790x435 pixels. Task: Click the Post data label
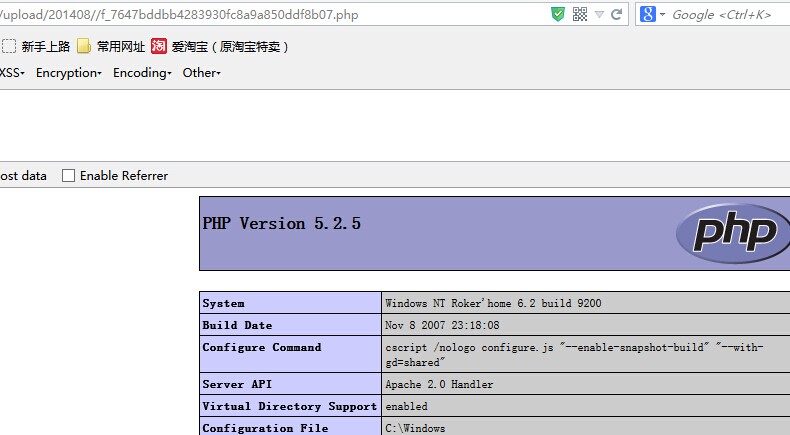coord(23,175)
